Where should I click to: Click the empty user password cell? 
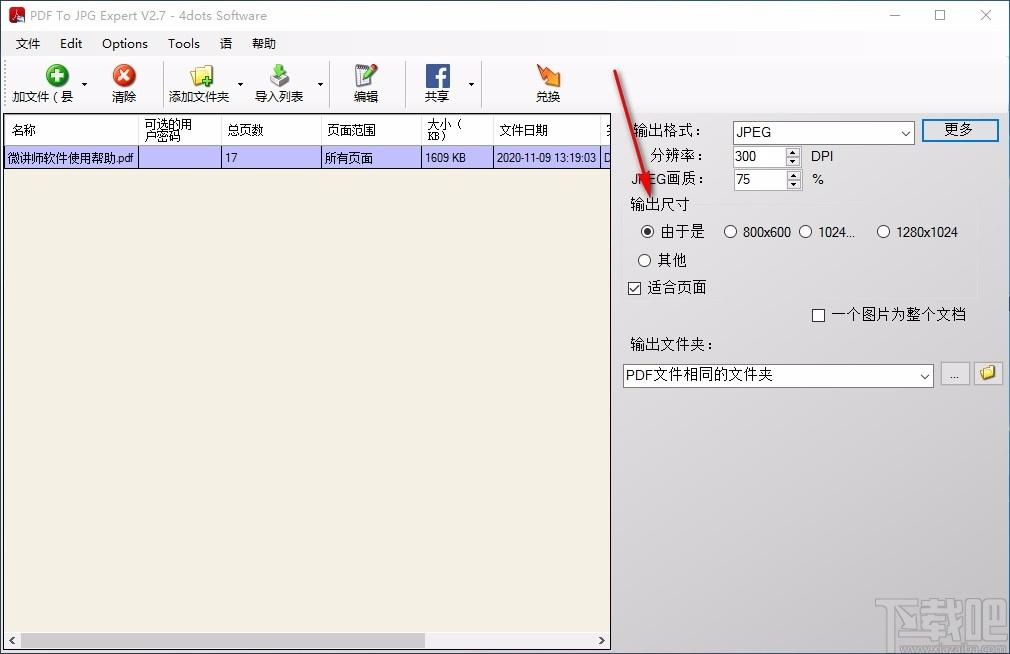click(180, 158)
